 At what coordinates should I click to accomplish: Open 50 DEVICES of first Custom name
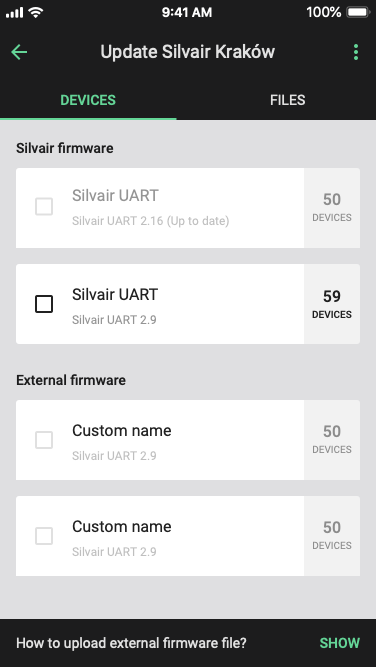pyautogui.click(x=332, y=440)
